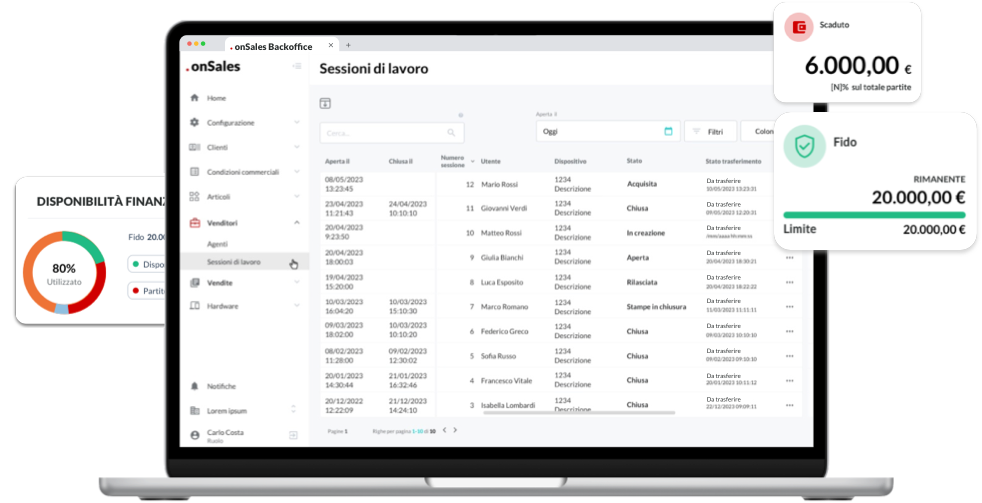This screenshot has width=982, height=503.
Task: Click the Articoli grid icon
Action: [x=194, y=197]
